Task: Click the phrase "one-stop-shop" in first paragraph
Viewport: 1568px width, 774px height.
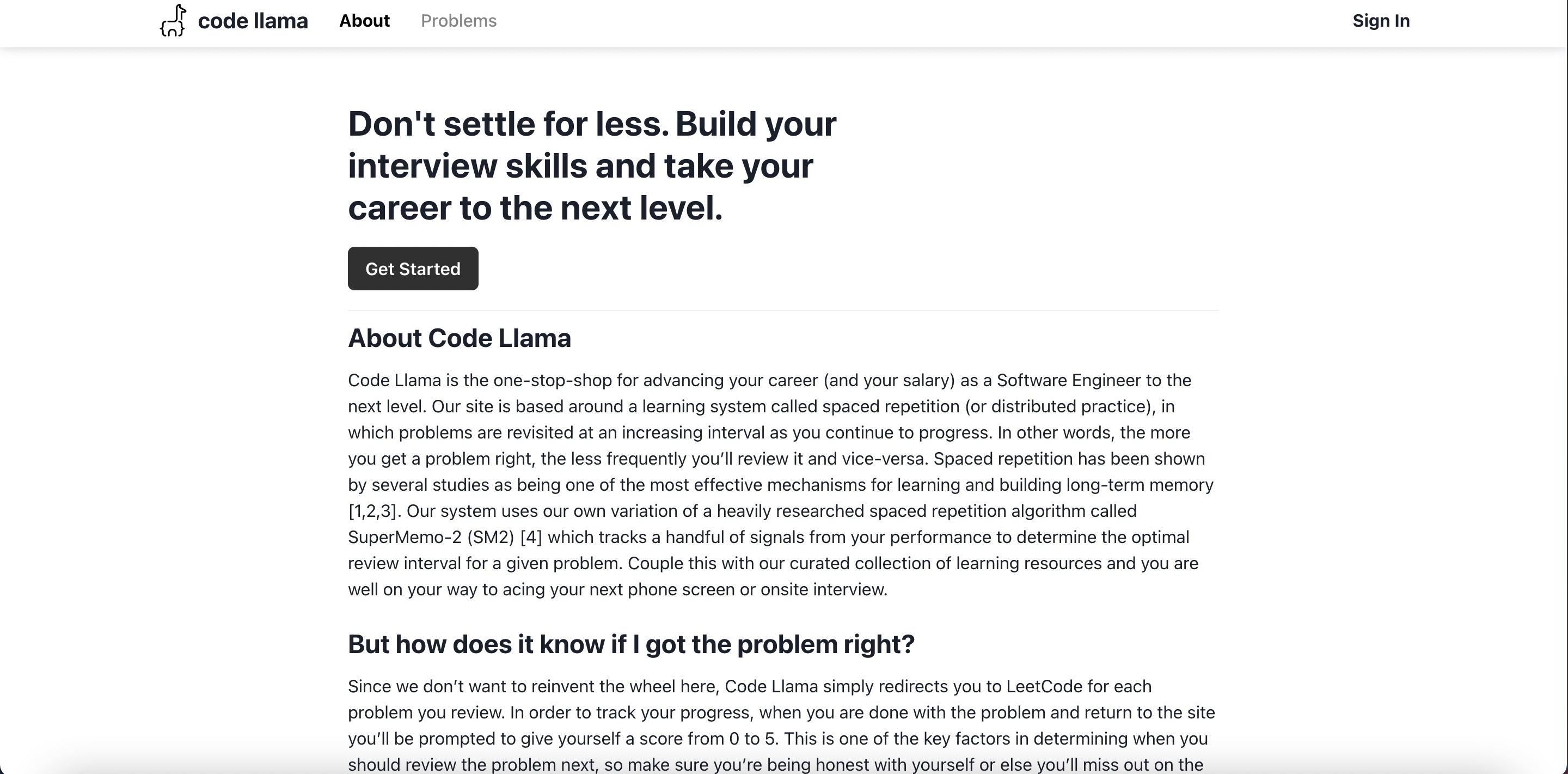Action: coord(552,381)
